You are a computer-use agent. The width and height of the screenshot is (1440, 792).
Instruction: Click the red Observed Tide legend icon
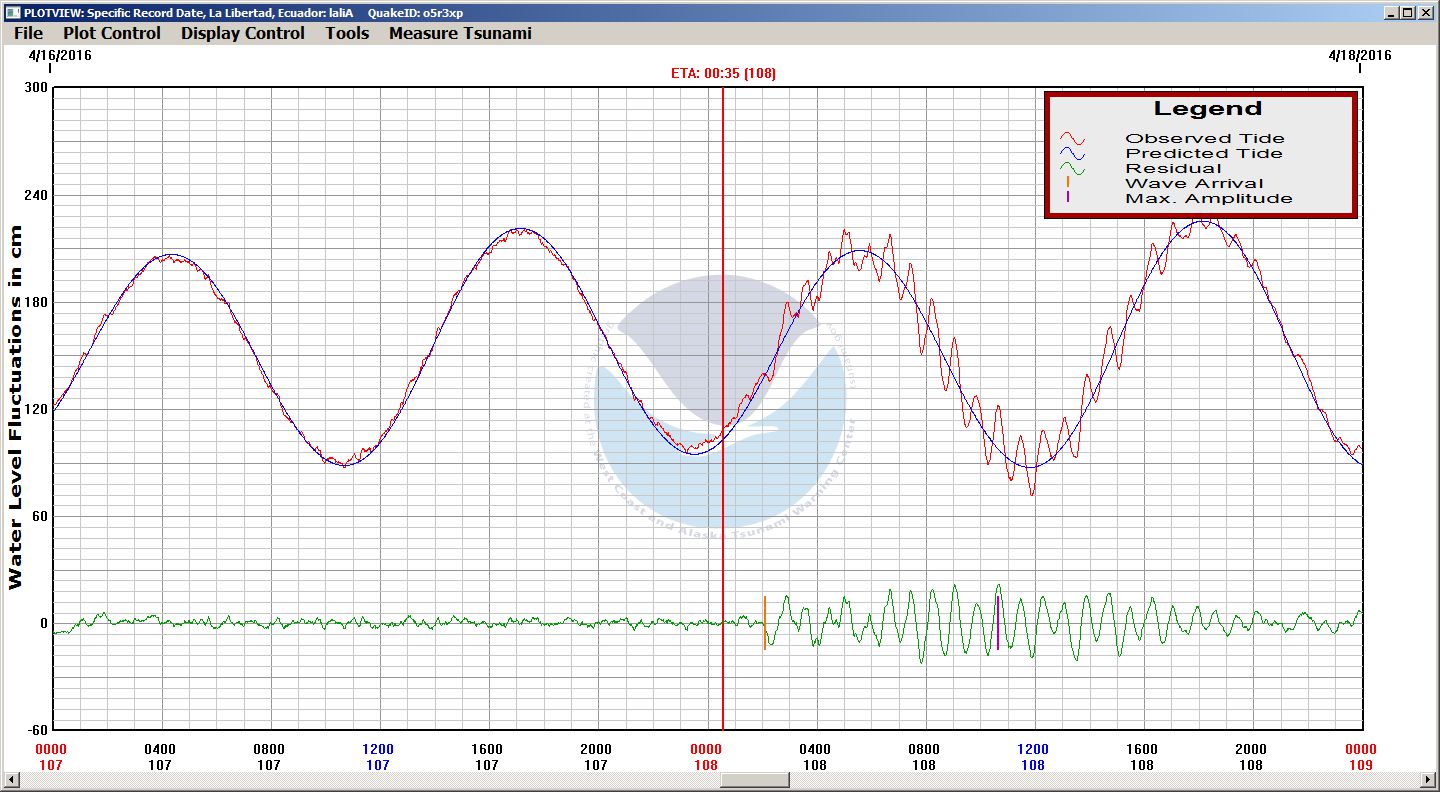1072,139
